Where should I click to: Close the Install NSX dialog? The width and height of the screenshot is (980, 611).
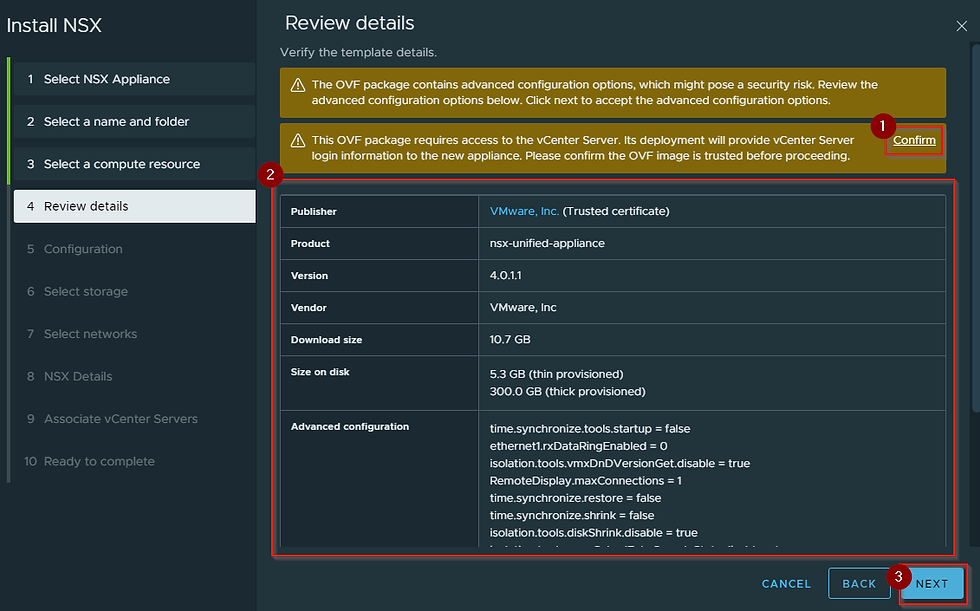click(961, 26)
